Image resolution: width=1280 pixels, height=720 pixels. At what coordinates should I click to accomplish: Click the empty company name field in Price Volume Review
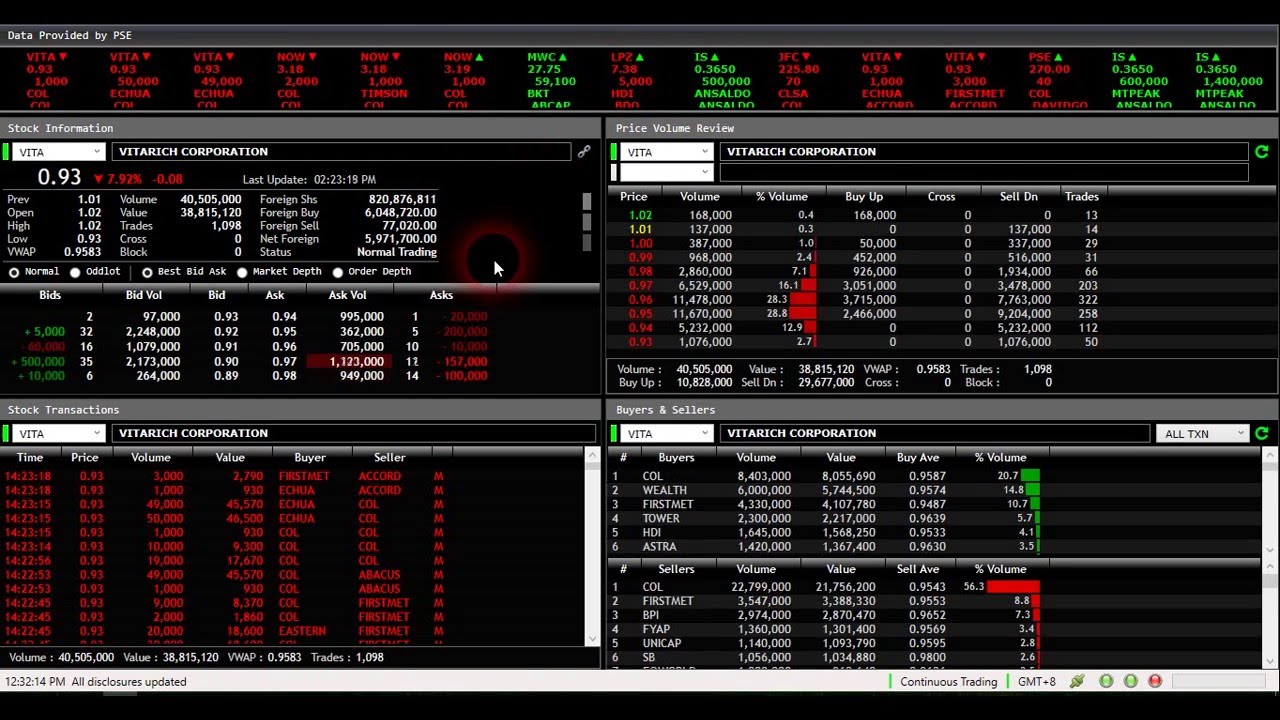pos(984,172)
